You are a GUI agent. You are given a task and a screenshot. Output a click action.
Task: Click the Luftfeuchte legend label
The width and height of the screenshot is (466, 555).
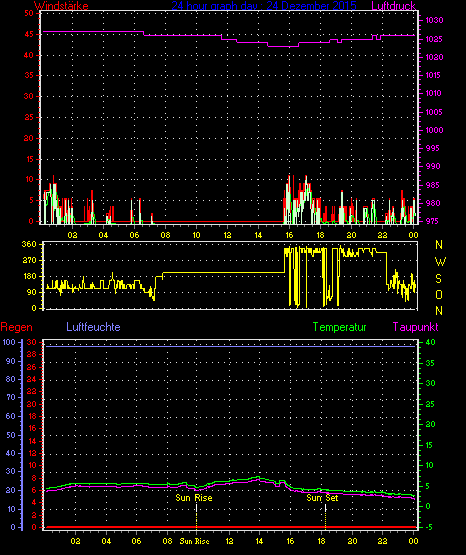(93, 327)
